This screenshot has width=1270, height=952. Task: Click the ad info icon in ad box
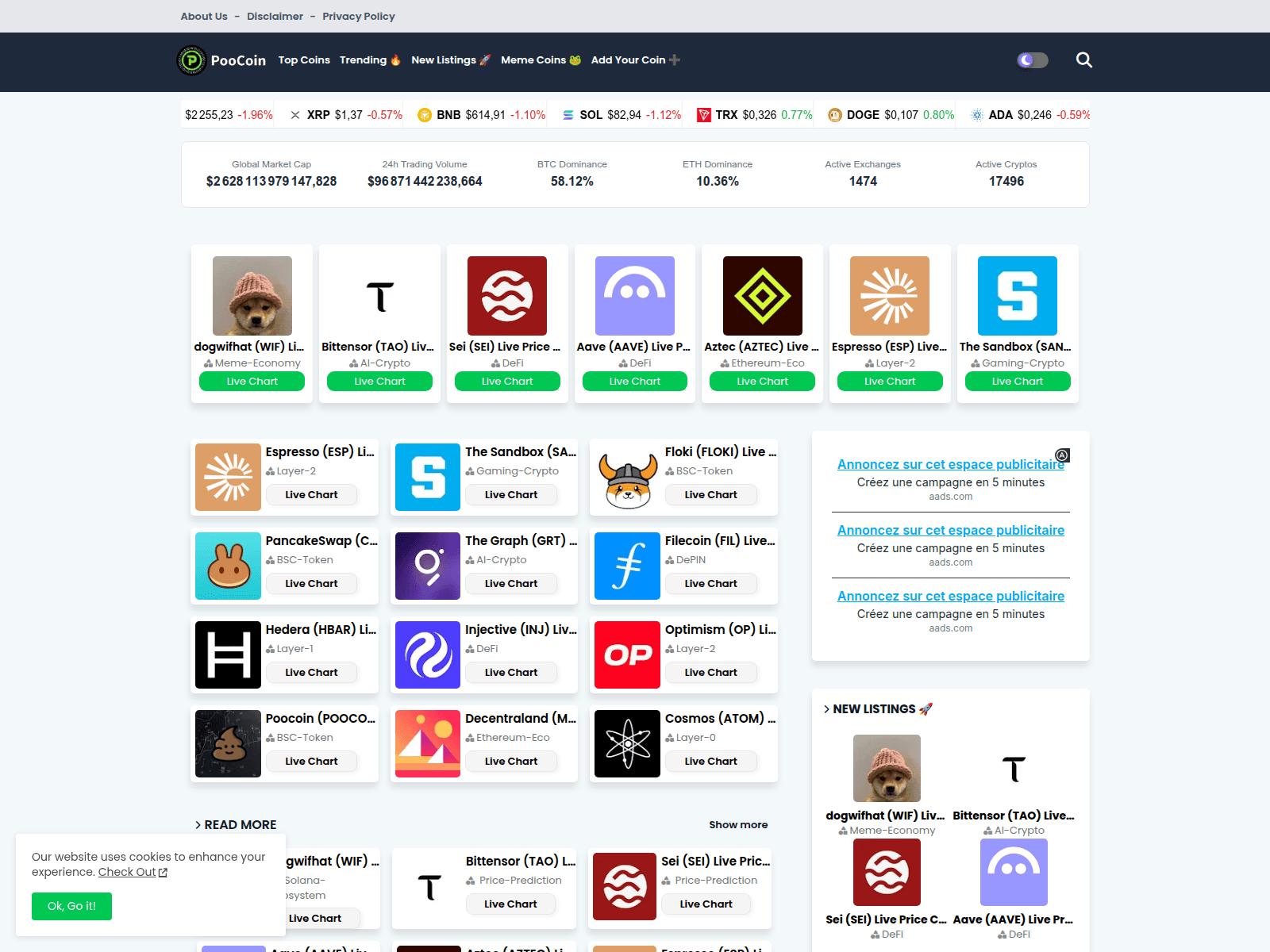coord(1062,455)
